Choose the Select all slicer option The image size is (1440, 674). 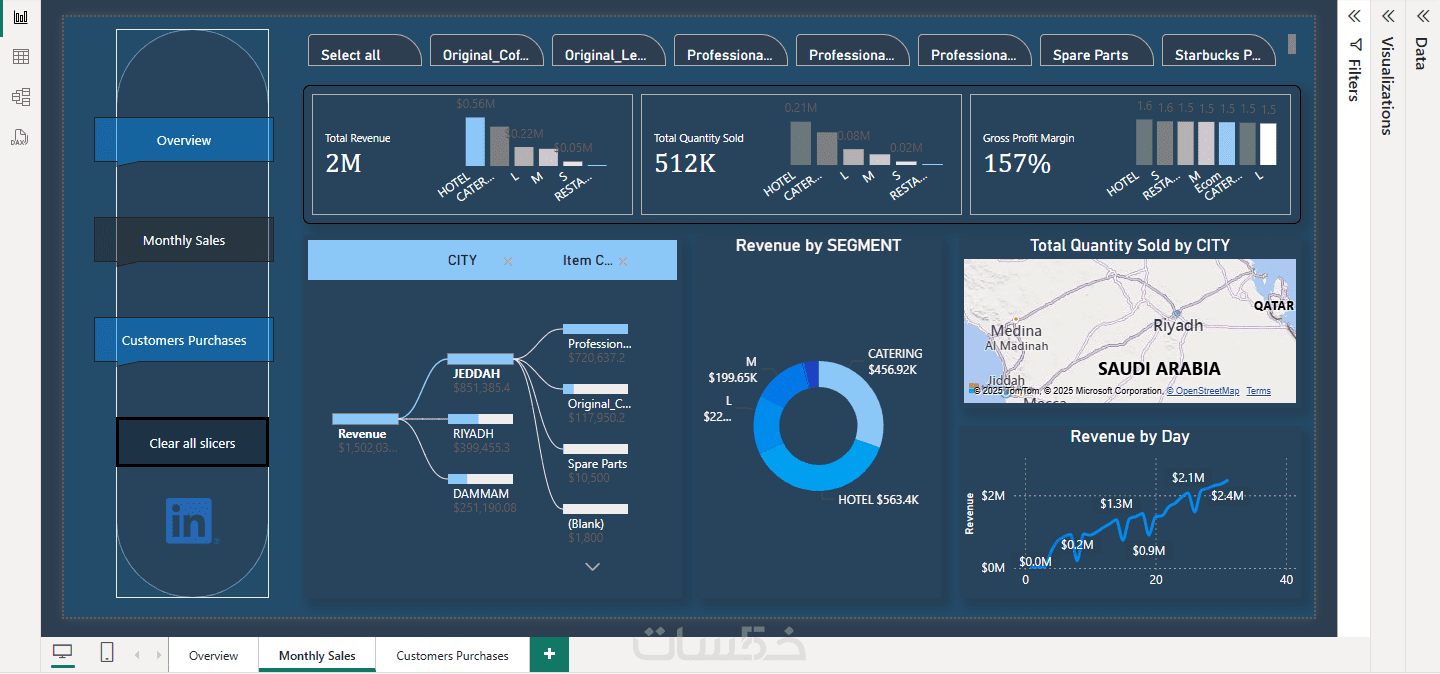(365, 51)
